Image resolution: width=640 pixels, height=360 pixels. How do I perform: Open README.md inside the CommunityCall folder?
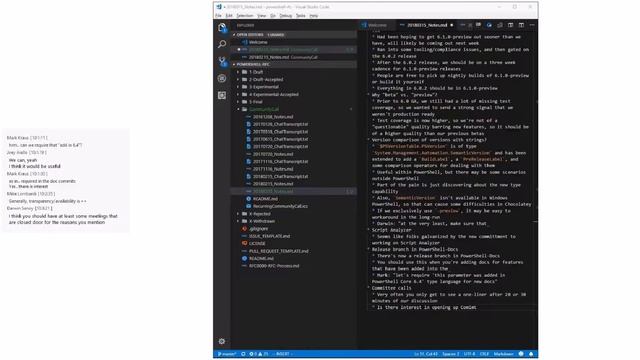(x=294, y=199)
